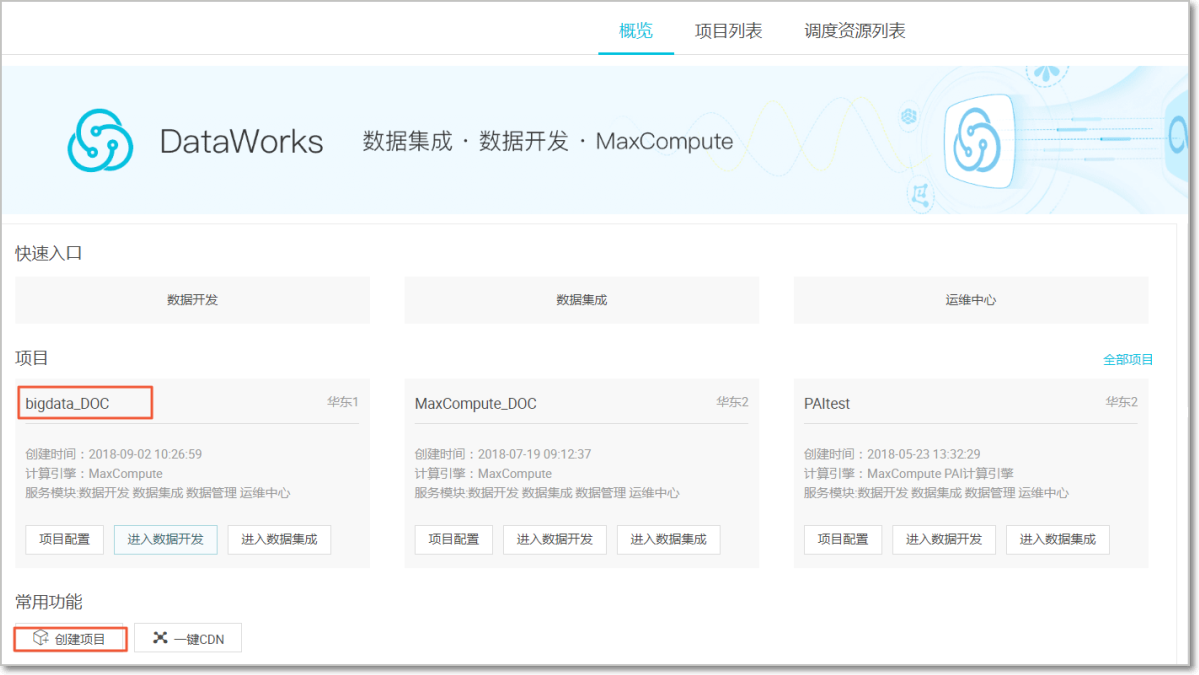Open the 数据集成 quick entry
This screenshot has height=675, width=1199.
581,300
